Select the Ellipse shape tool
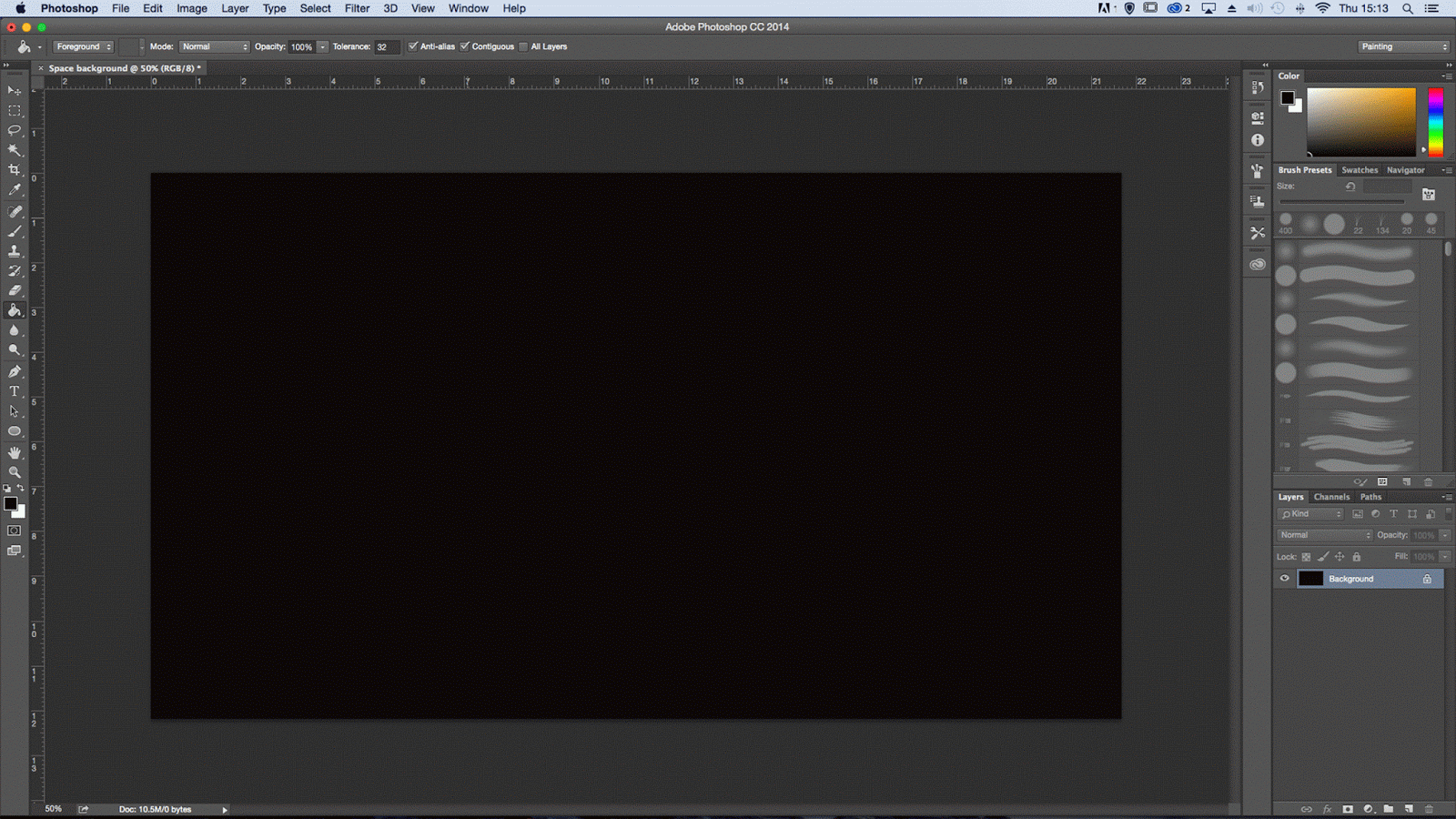This screenshot has width=1456, height=819. 15,431
